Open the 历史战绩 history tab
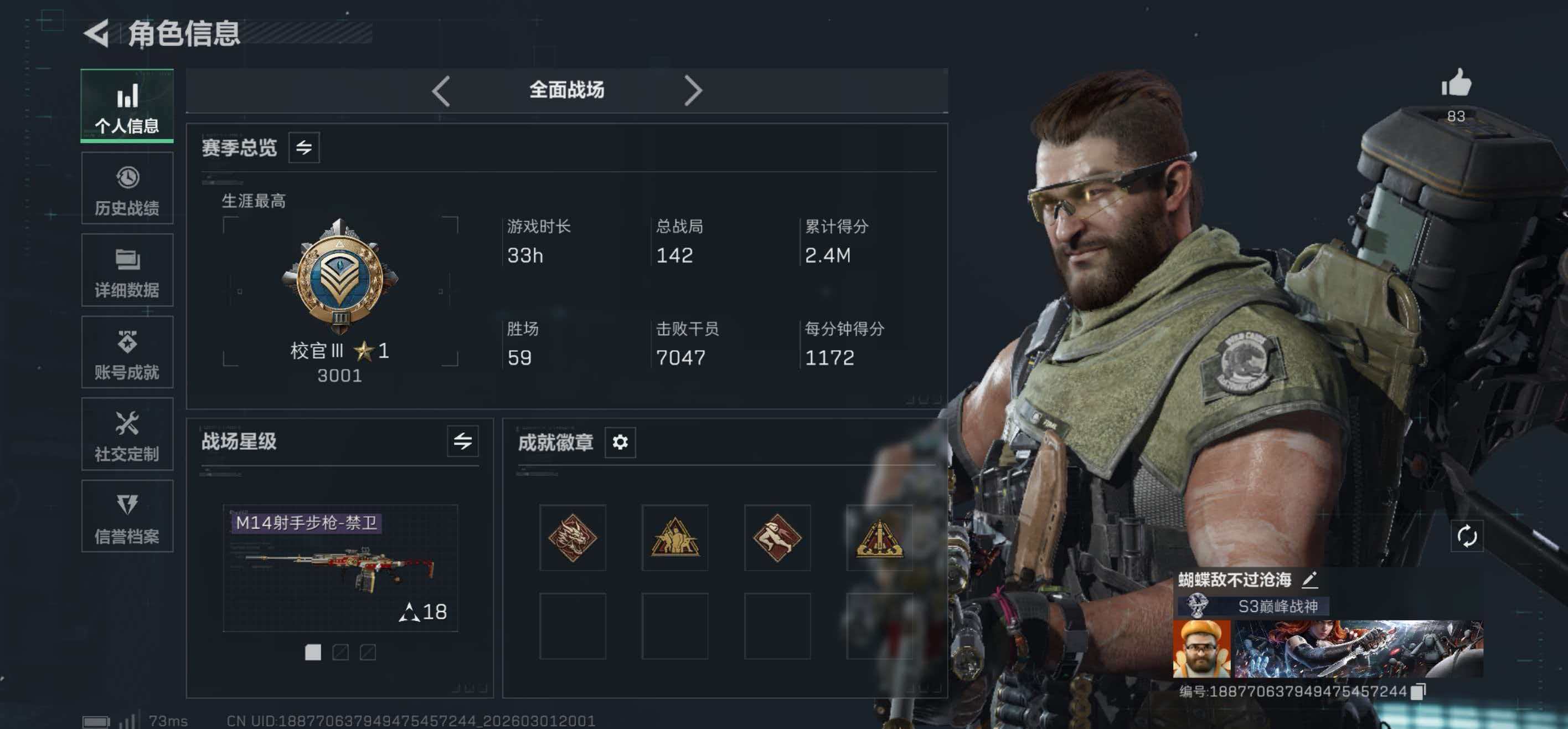The width and height of the screenshot is (1568, 729). pos(127,188)
